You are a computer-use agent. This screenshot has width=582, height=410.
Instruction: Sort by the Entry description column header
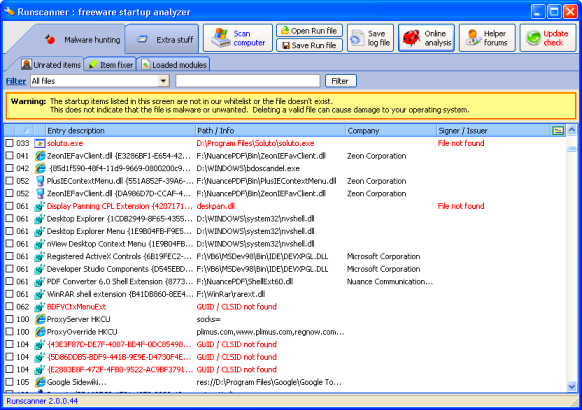pos(120,131)
